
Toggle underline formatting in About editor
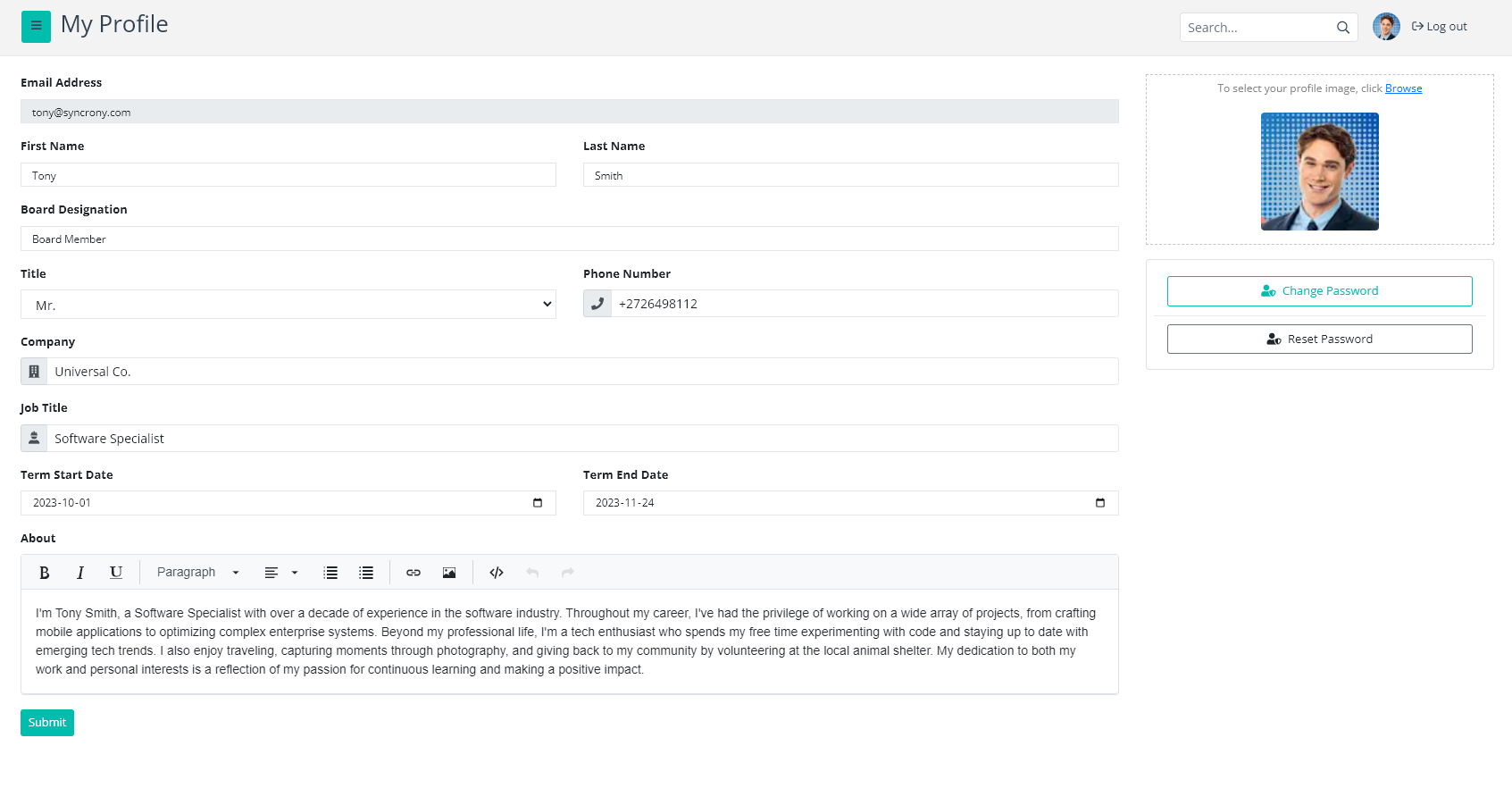116,573
